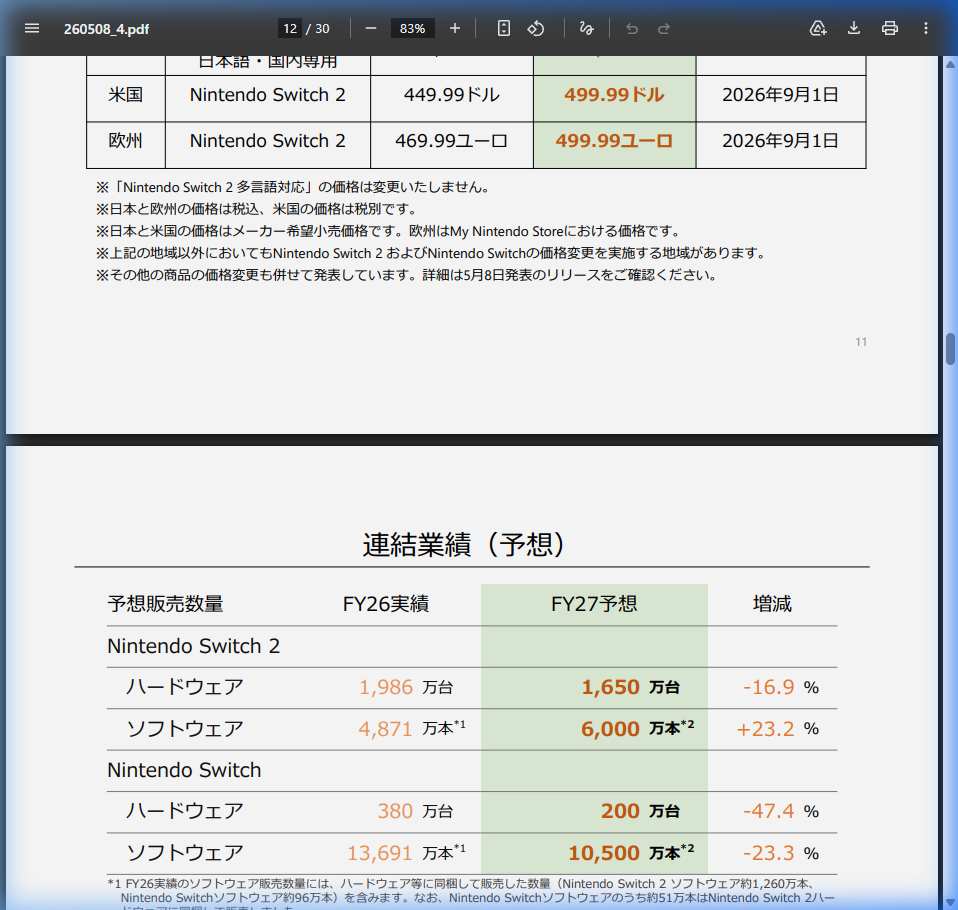The image size is (958, 910).
Task: Click the scrollbar down arrow
Action: coord(950,902)
